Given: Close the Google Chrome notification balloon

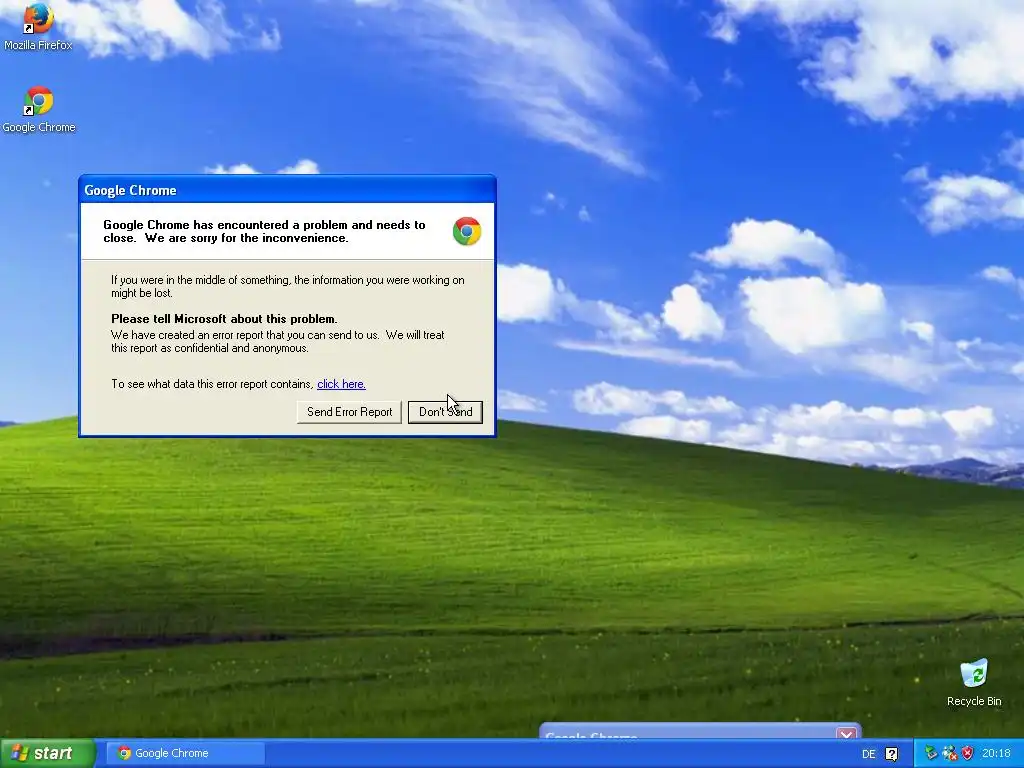Looking at the screenshot, I should click(846, 734).
